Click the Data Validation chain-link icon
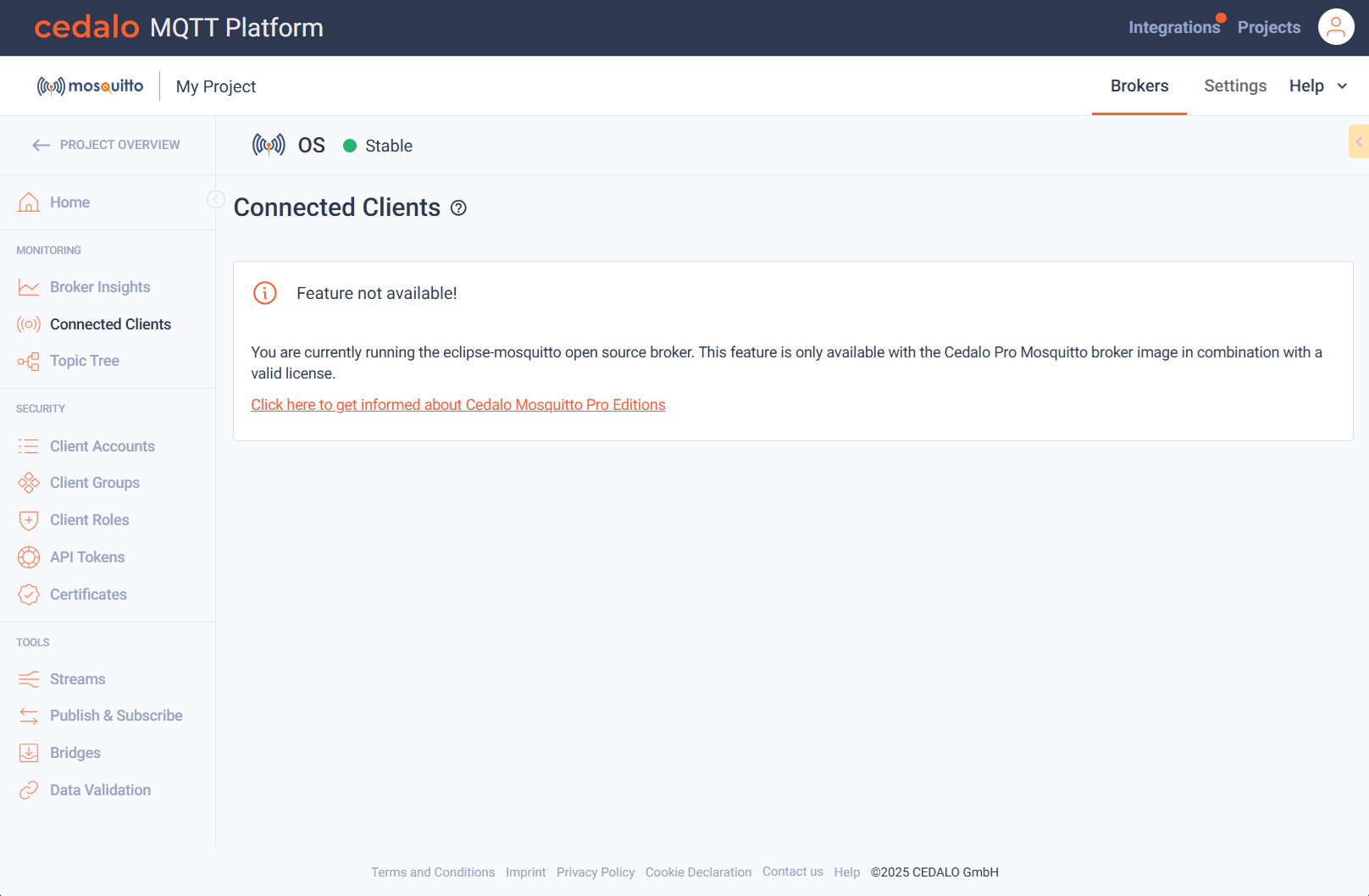 pos(29,790)
